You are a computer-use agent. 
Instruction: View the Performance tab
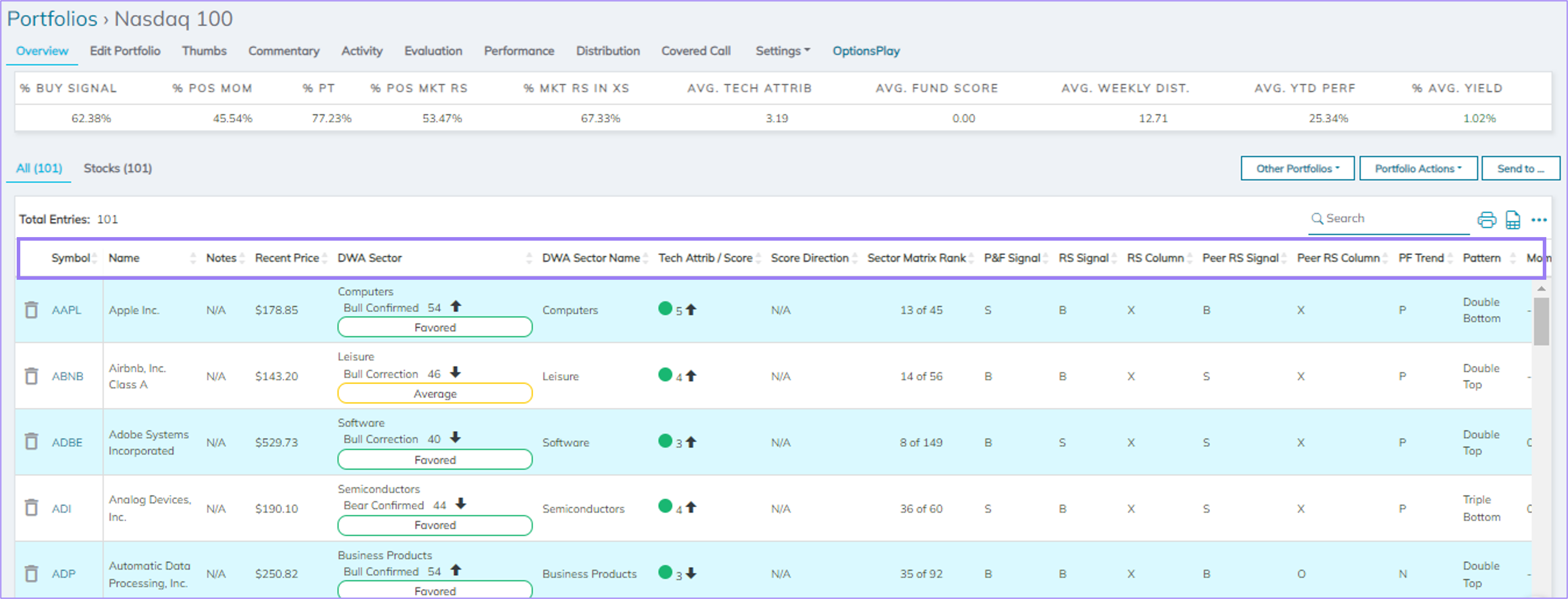click(x=519, y=51)
